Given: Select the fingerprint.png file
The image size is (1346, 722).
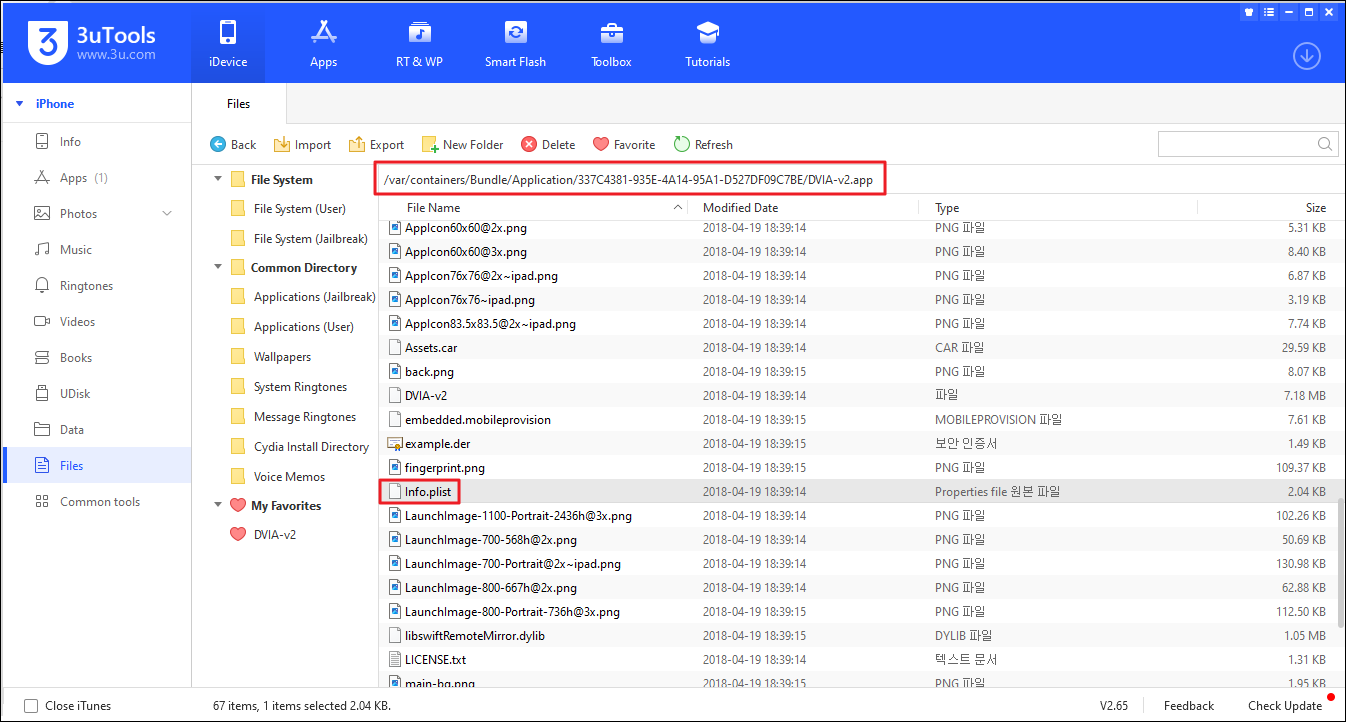Looking at the screenshot, I should click(444, 468).
